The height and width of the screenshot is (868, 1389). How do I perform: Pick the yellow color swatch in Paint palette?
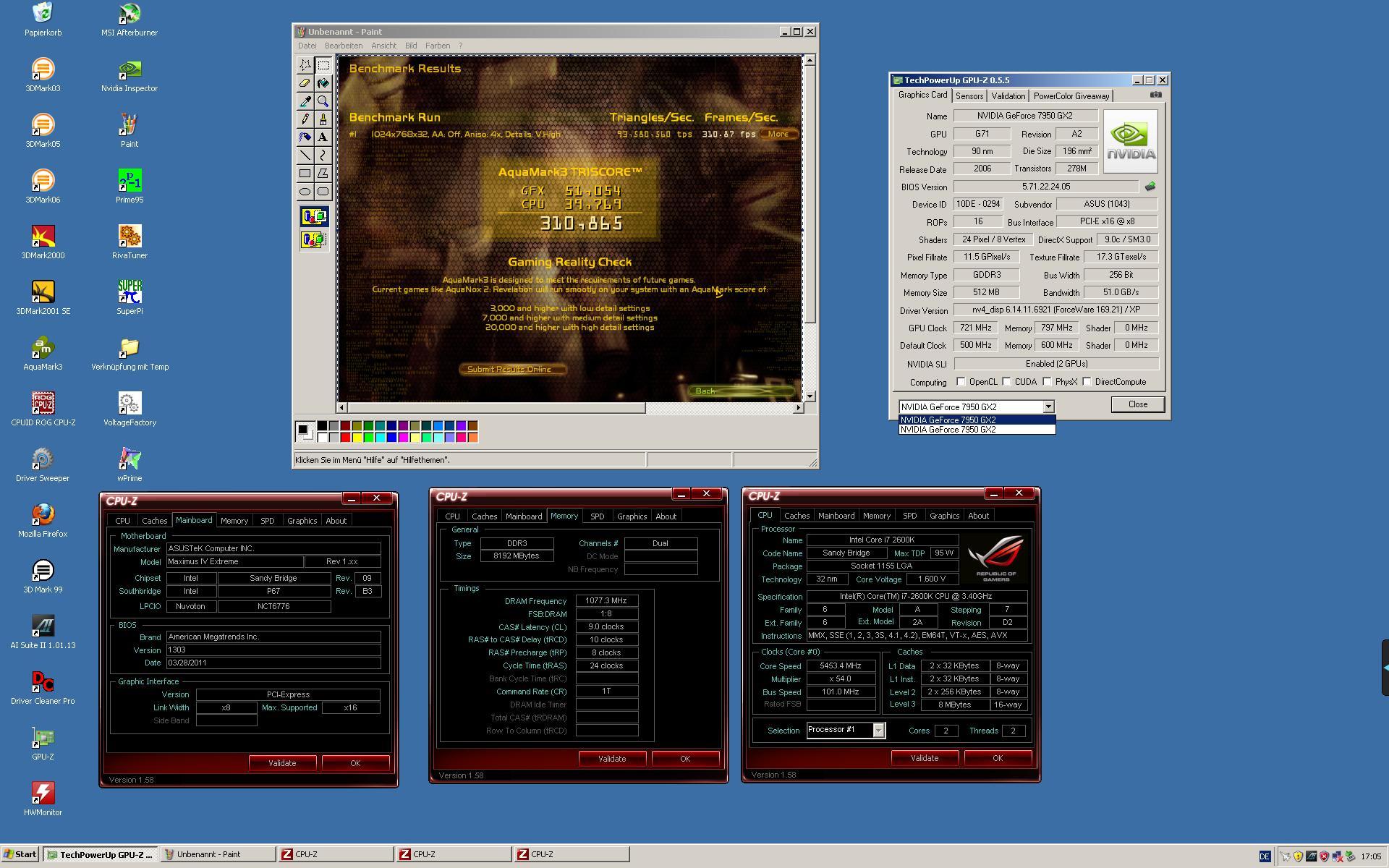pyautogui.click(x=357, y=437)
